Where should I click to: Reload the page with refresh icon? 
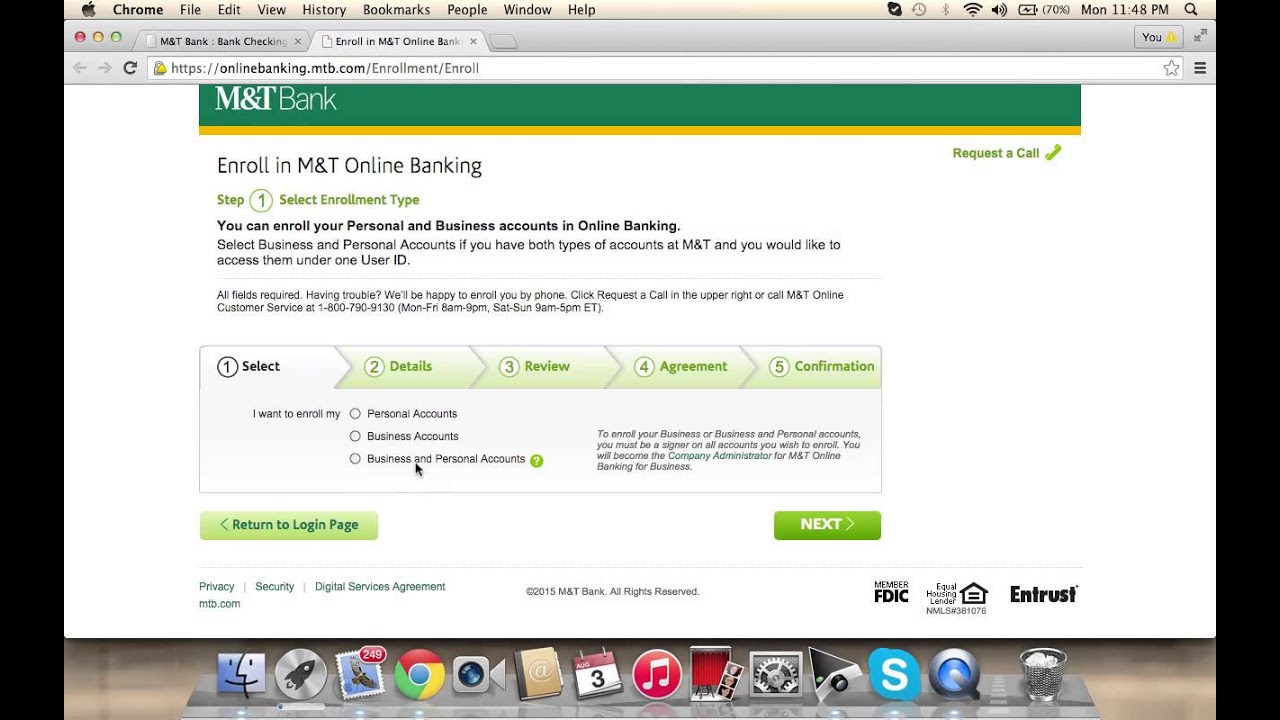130,68
